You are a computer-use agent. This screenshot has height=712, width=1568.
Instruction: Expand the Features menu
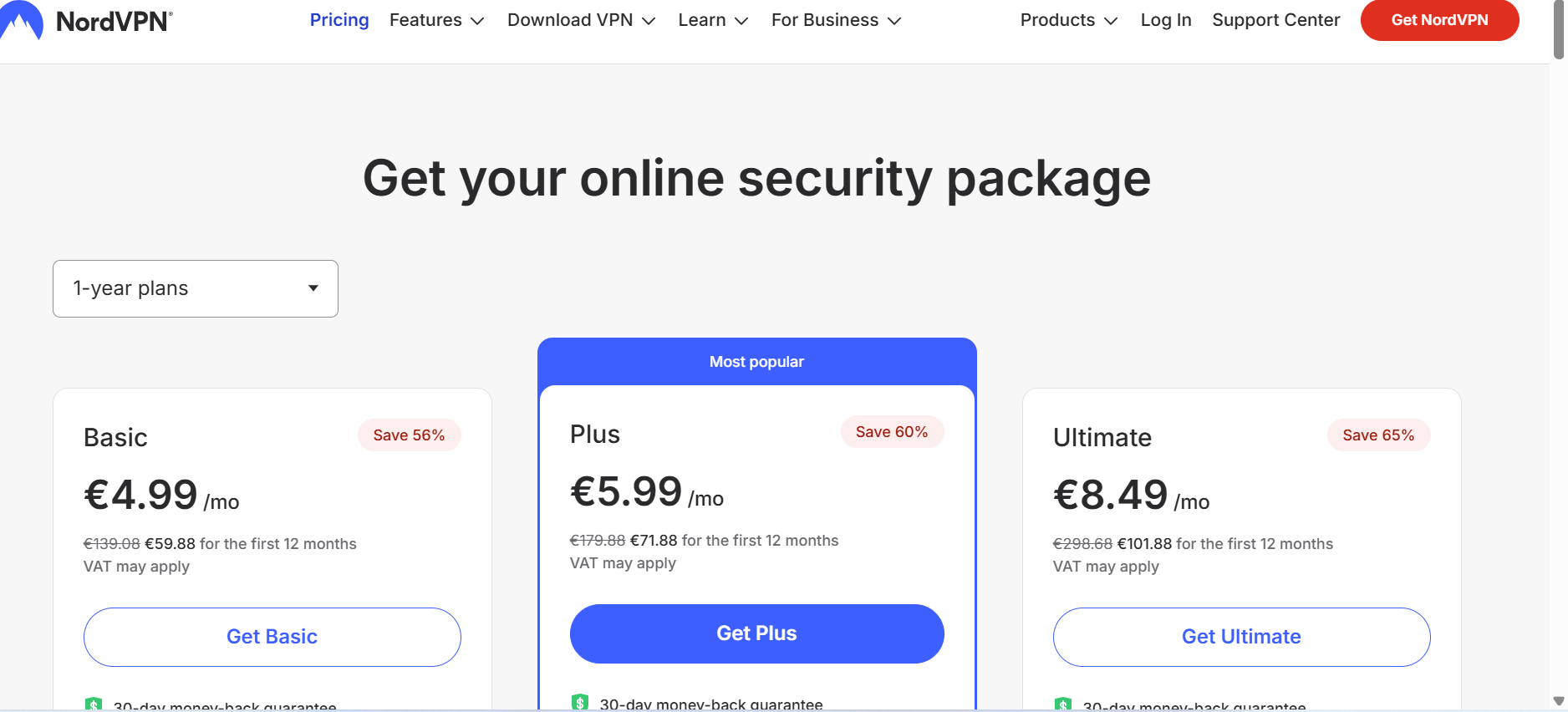436,20
